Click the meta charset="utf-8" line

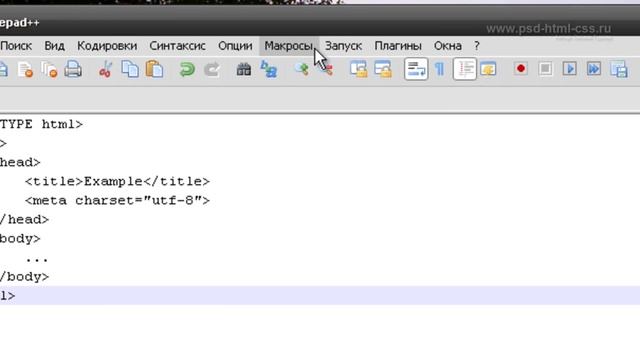(x=117, y=200)
